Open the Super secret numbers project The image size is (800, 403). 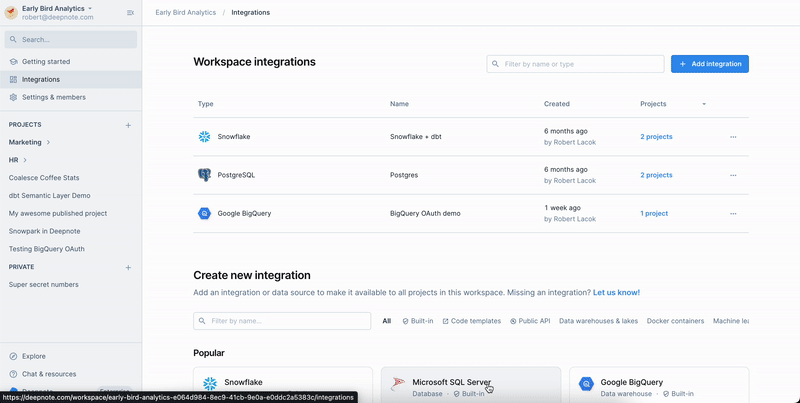pyautogui.click(x=43, y=285)
